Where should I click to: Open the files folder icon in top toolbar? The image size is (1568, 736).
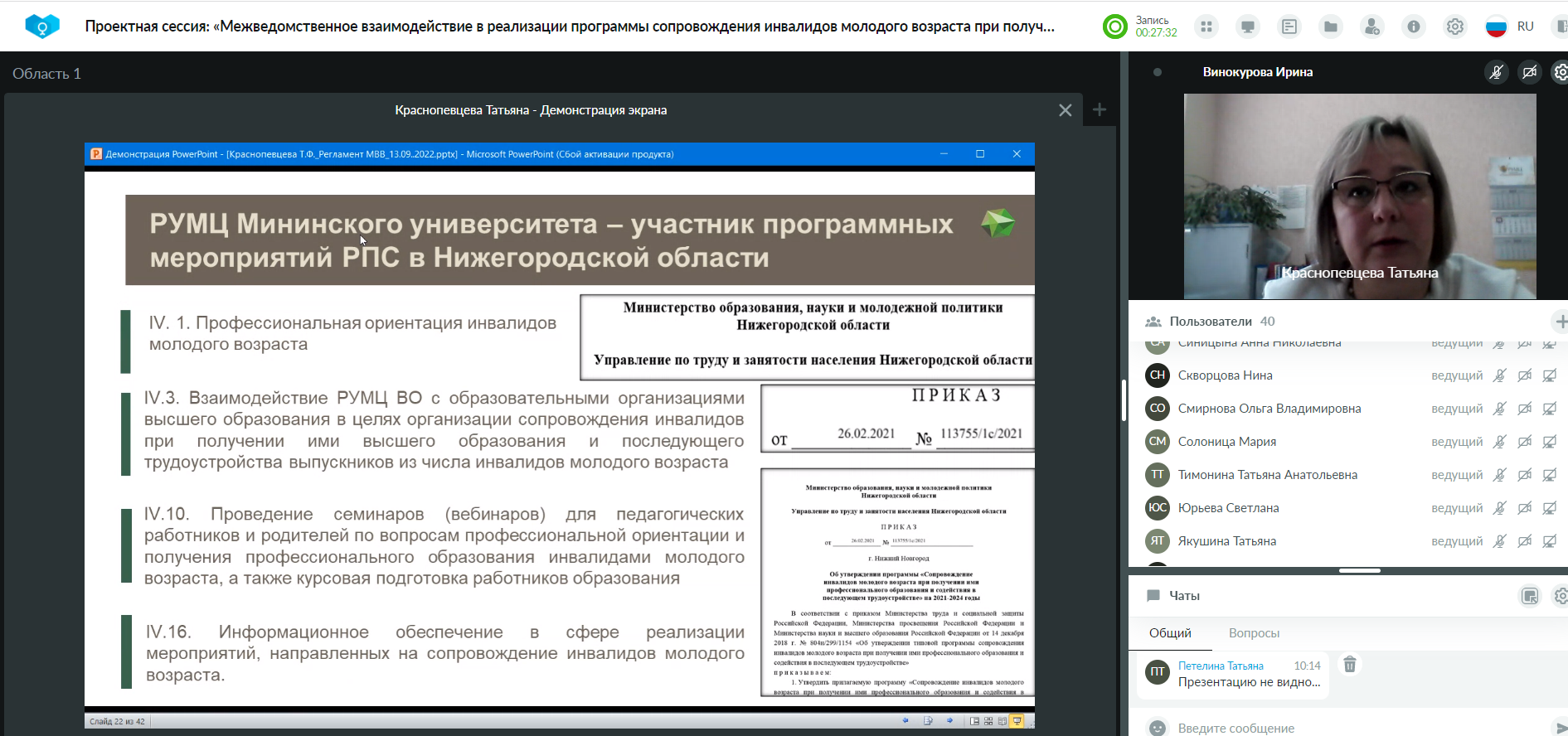click(1331, 27)
